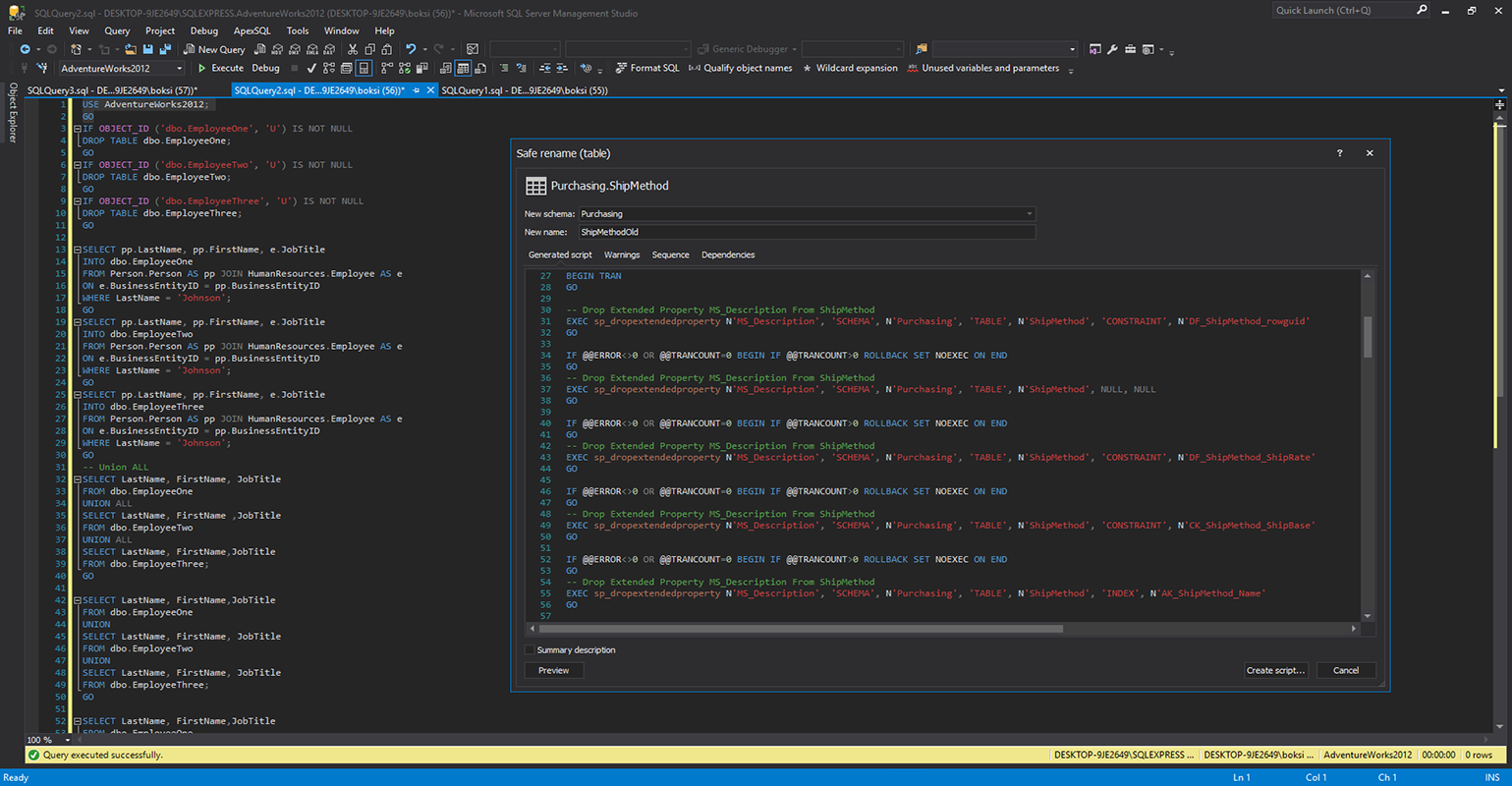The width and height of the screenshot is (1512, 786).
Task: Click the Open File folder icon
Action: pos(130,49)
